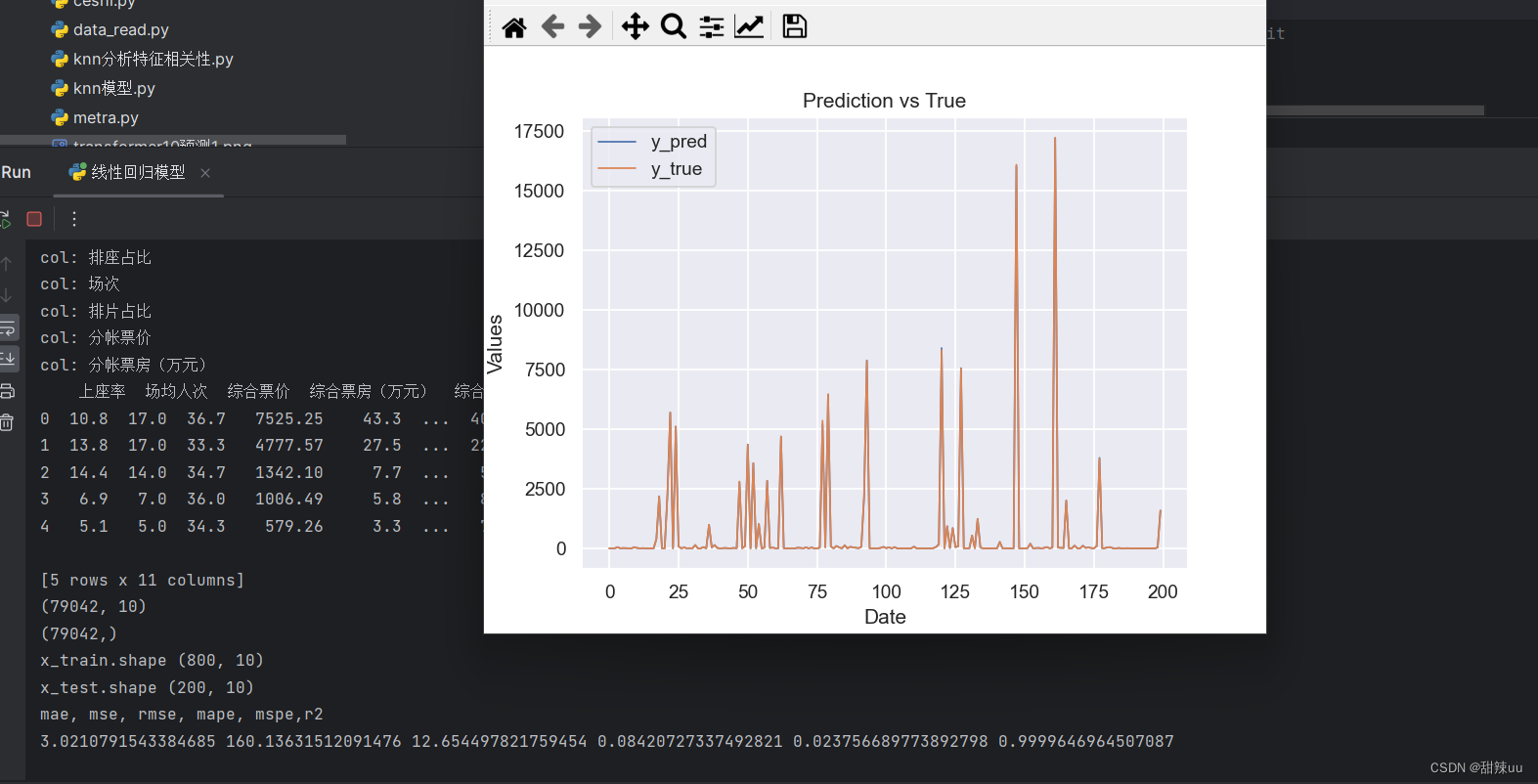Click the r2 value 0.9999646964507087
The height and width of the screenshot is (784, 1538).
(x=1086, y=742)
